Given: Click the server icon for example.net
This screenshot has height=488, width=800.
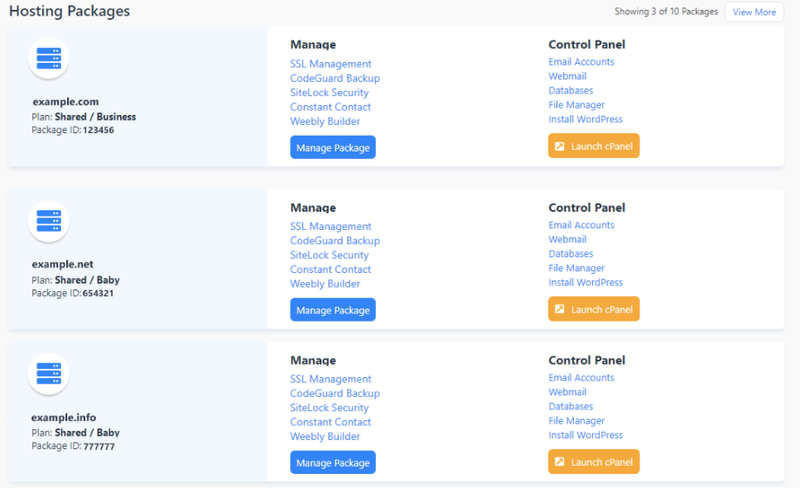Looking at the screenshot, I should 48,221.
